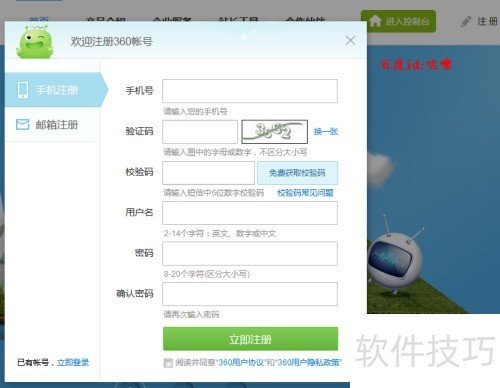Focus the 密码 input field
The height and width of the screenshot is (388, 500).
250,254
